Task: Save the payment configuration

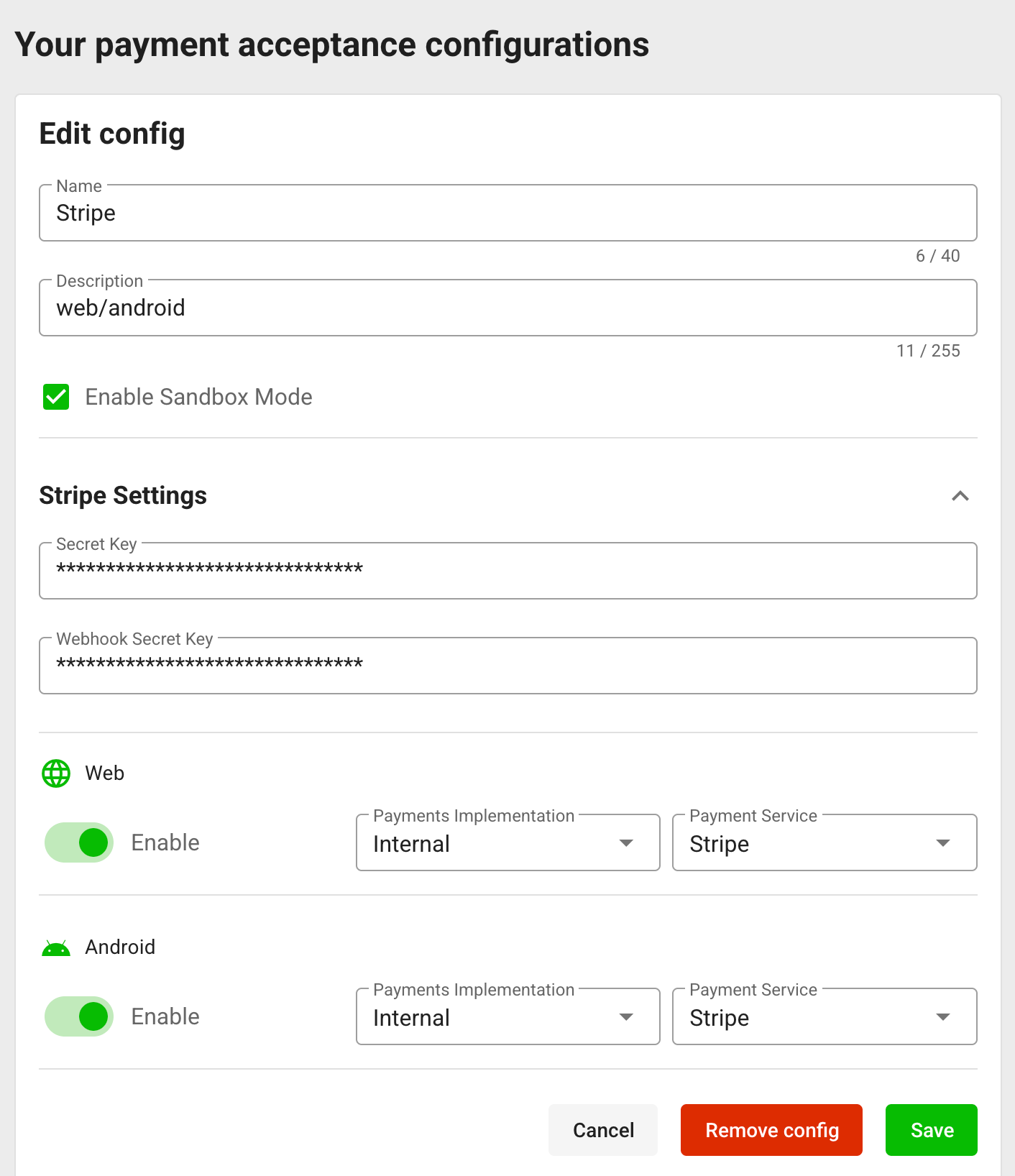Action: point(932,1130)
